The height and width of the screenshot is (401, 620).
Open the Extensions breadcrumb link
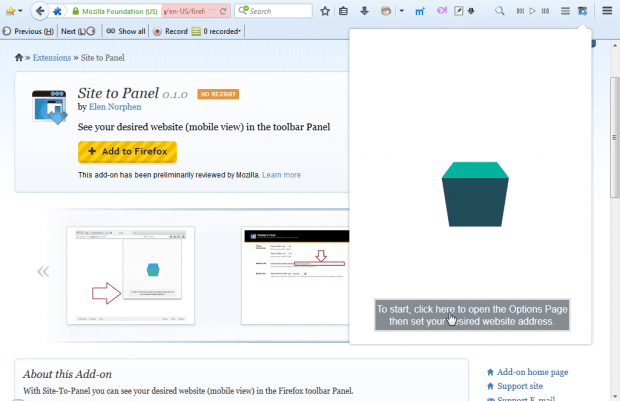click(52, 58)
